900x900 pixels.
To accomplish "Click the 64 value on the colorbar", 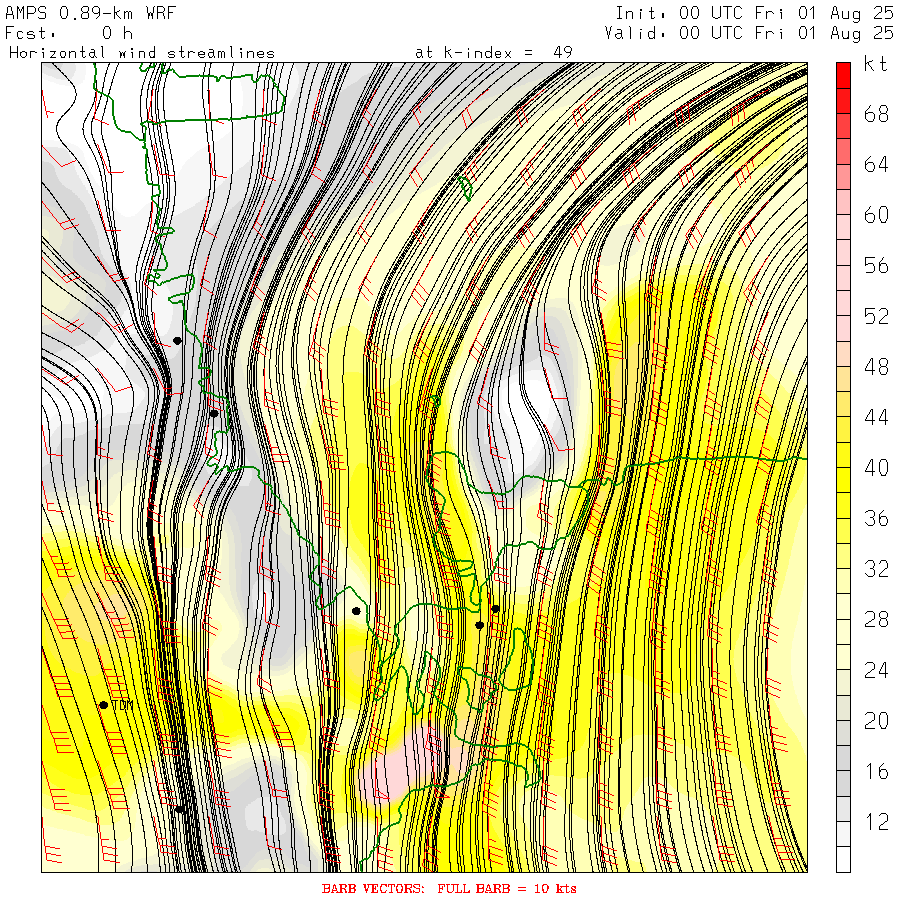I will [876, 165].
